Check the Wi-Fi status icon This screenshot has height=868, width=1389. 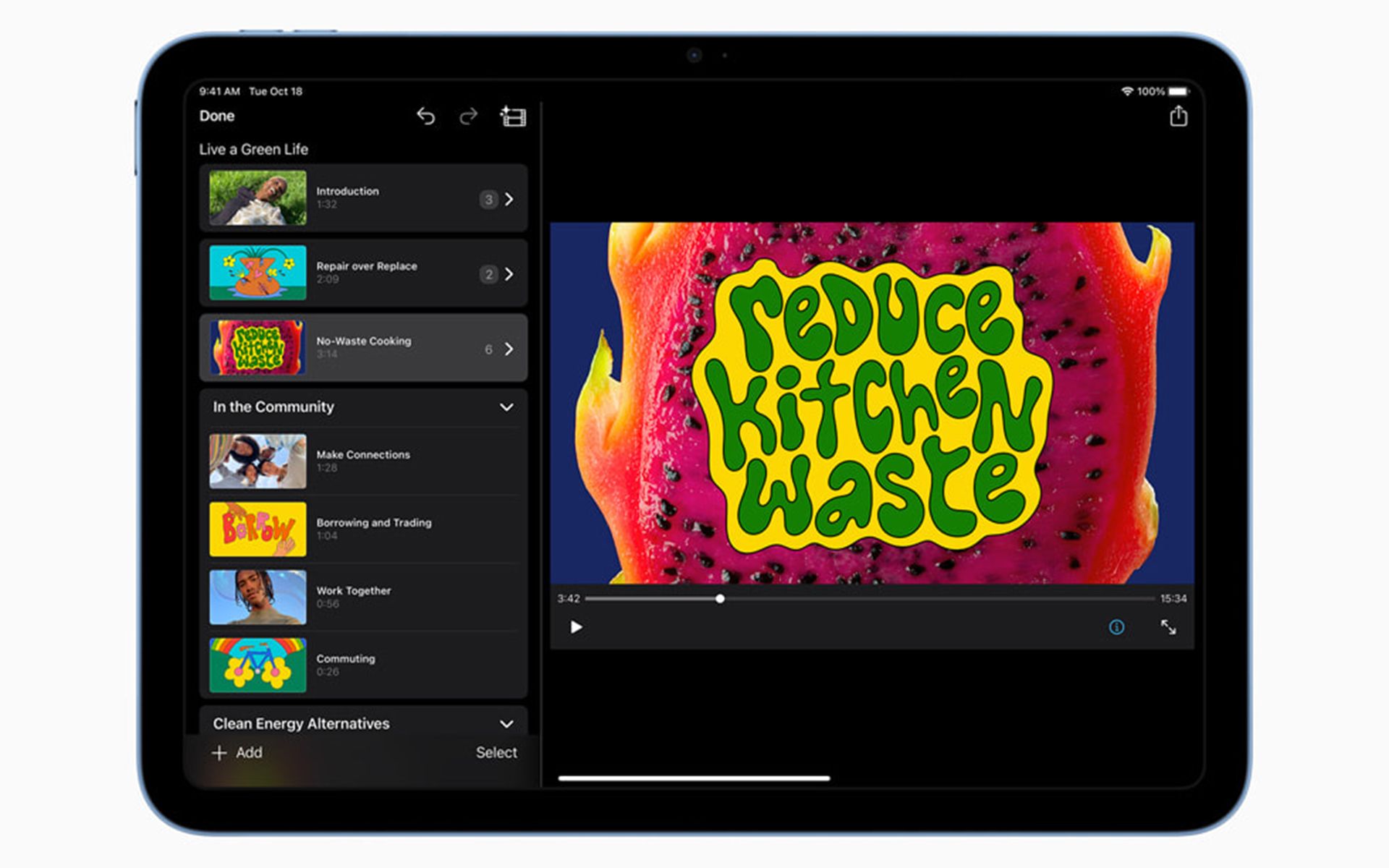click(x=1126, y=91)
